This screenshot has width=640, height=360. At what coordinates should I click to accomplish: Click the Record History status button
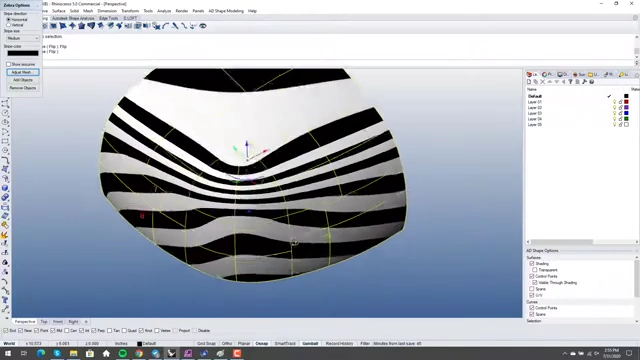click(x=340, y=344)
